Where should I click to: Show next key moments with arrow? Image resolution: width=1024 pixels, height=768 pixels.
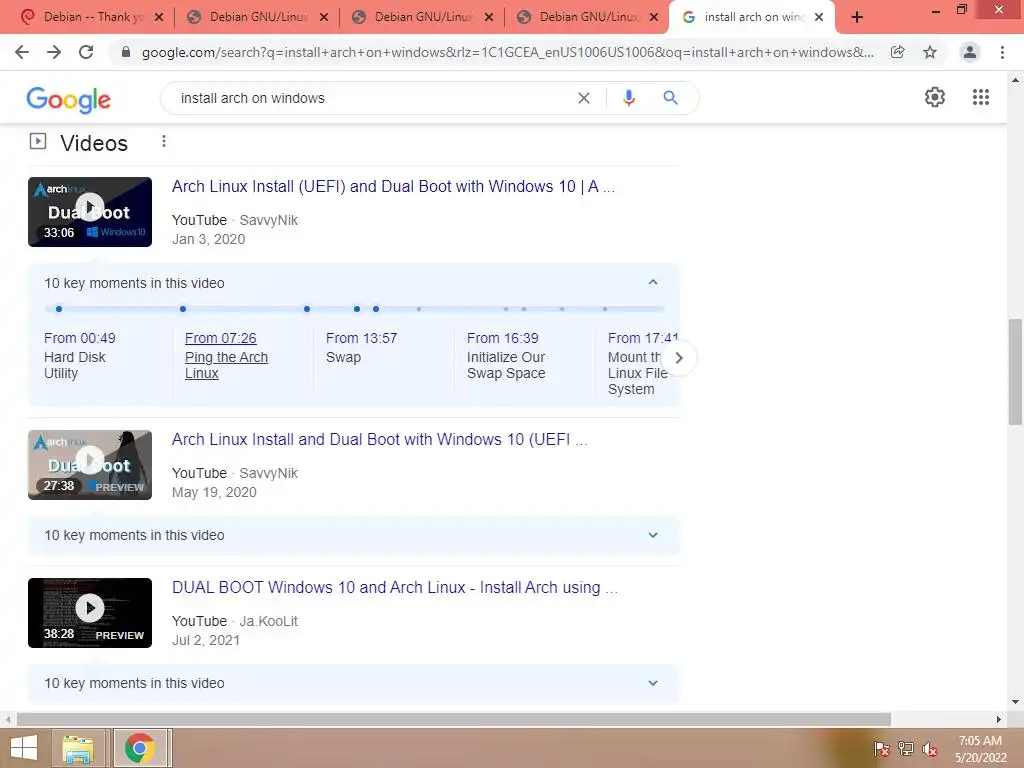click(679, 358)
